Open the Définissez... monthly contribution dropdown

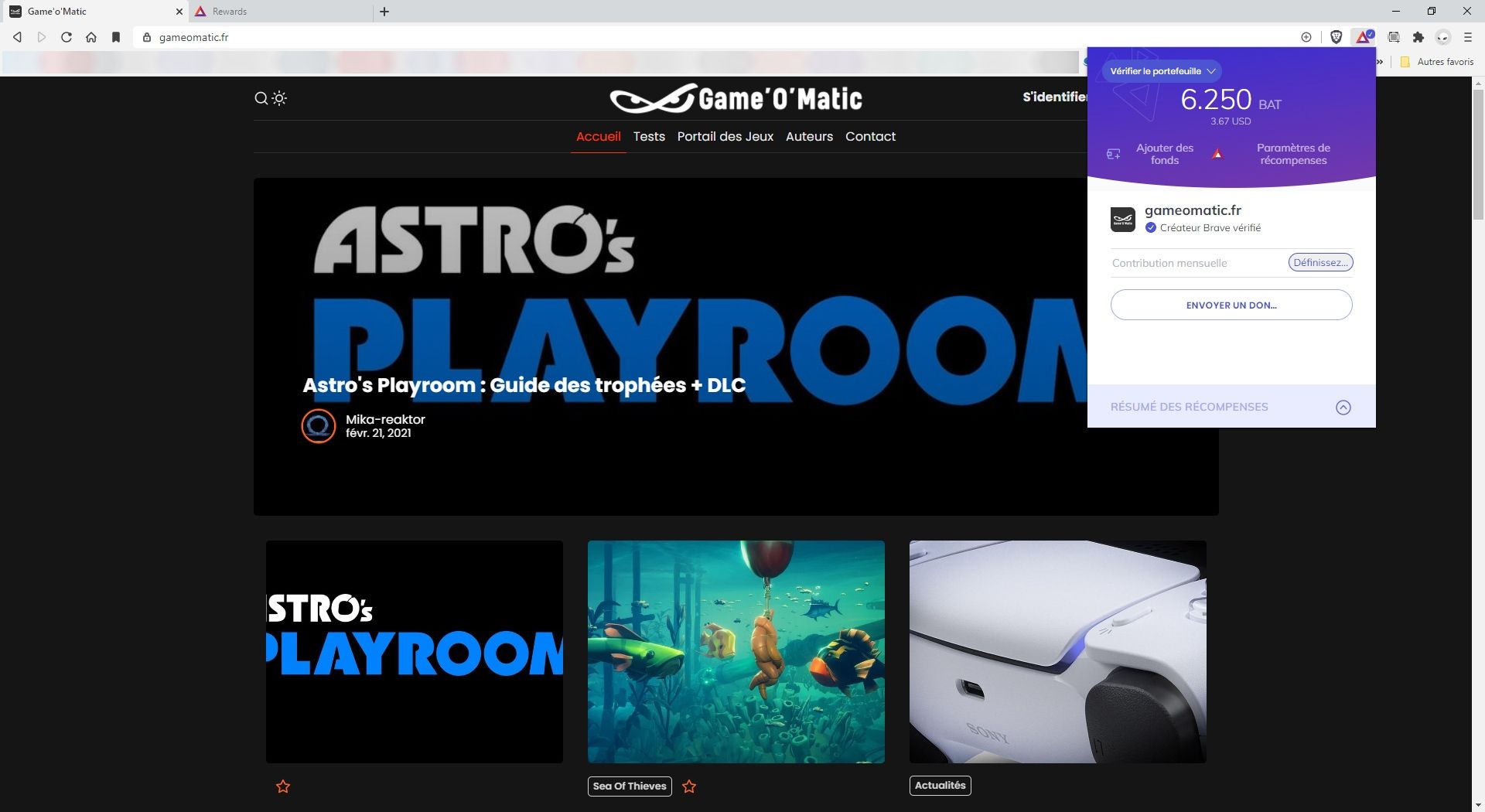click(x=1320, y=262)
